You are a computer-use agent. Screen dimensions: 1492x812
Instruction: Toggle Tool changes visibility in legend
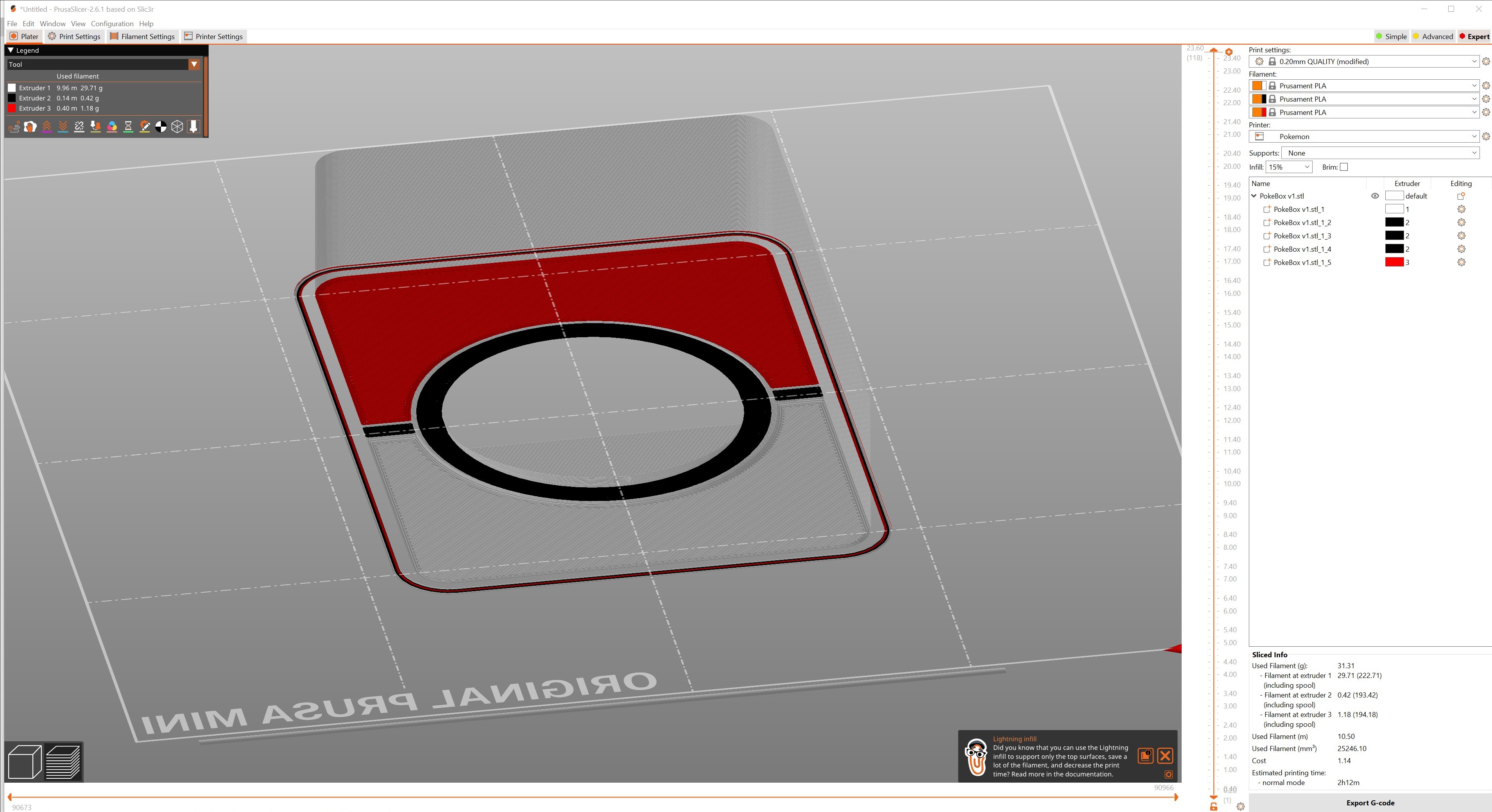(95, 126)
